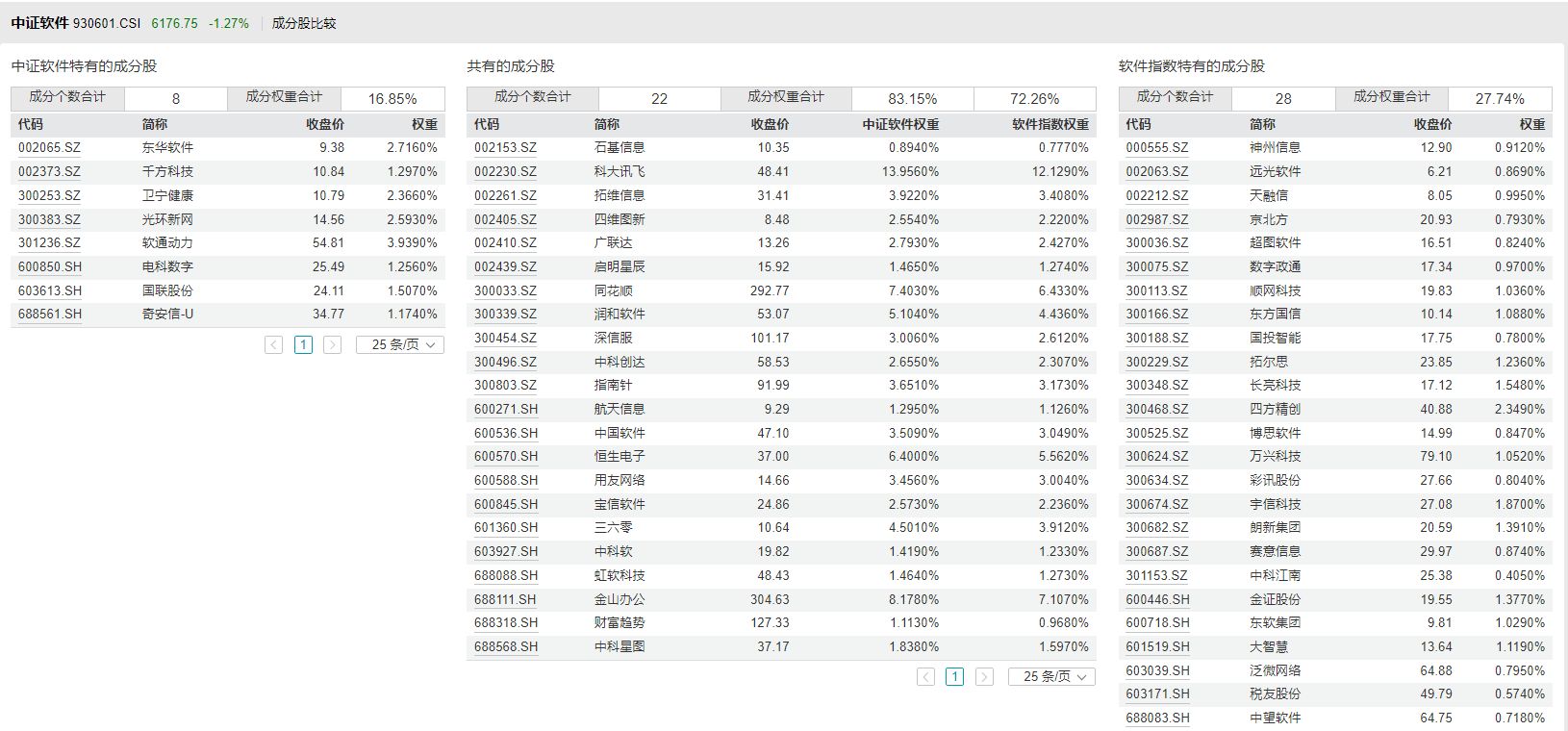The height and width of the screenshot is (731, 1568).
Task: Open stock code 603171.SH link
Action: (x=1158, y=694)
